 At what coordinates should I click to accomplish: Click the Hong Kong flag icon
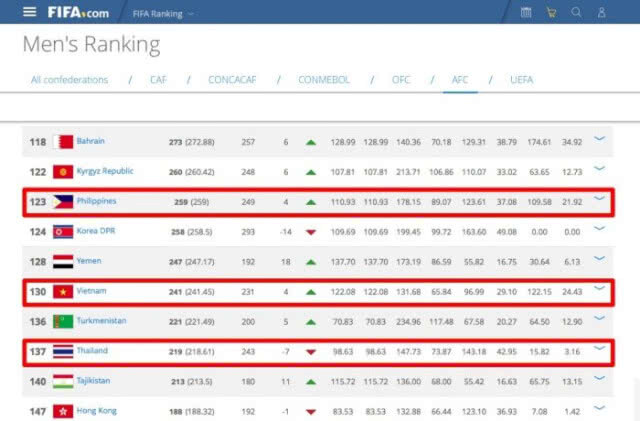tap(63, 411)
